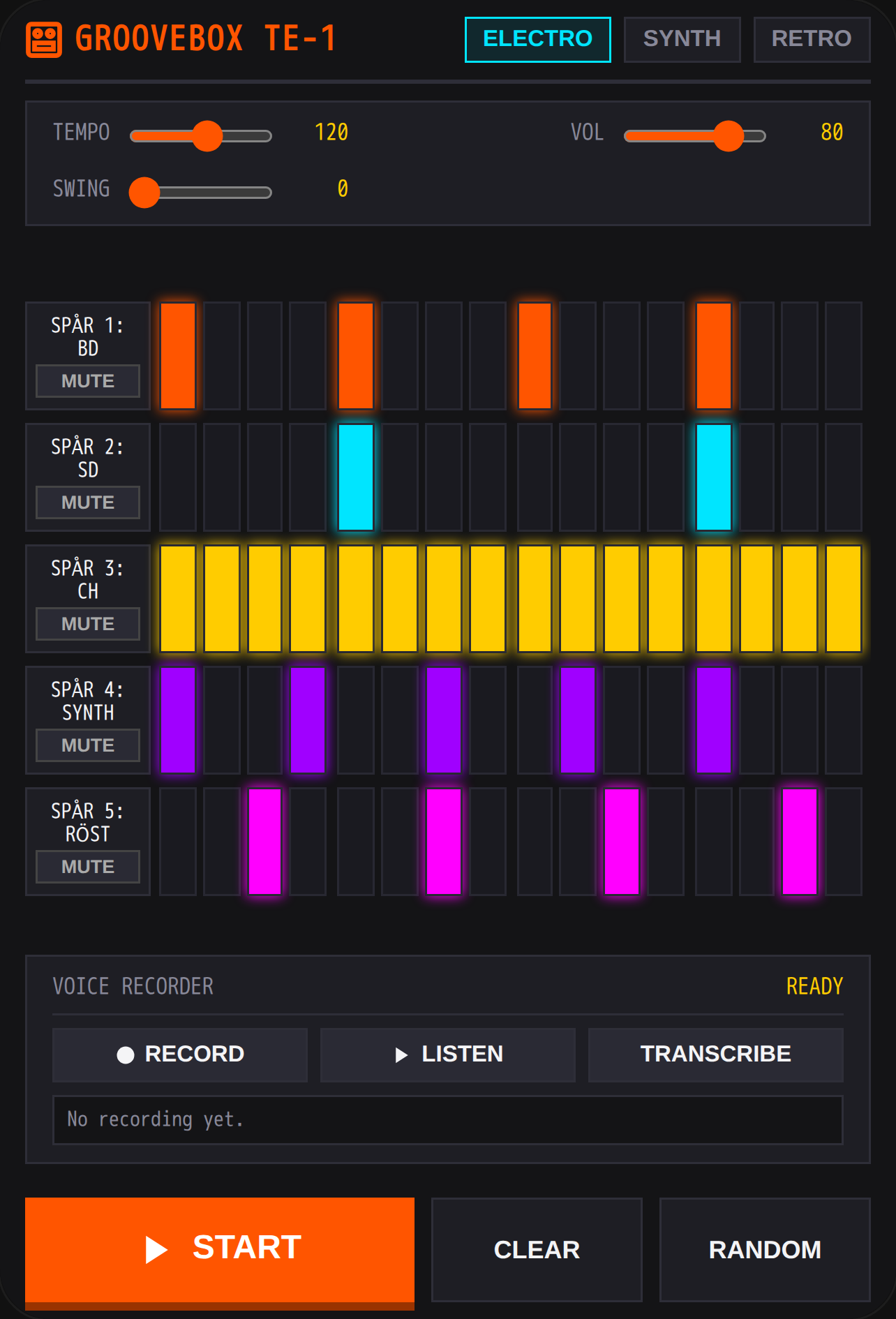Toggle BD step 9 orange pad
This screenshot has height=1319, width=896.
pos(535,356)
